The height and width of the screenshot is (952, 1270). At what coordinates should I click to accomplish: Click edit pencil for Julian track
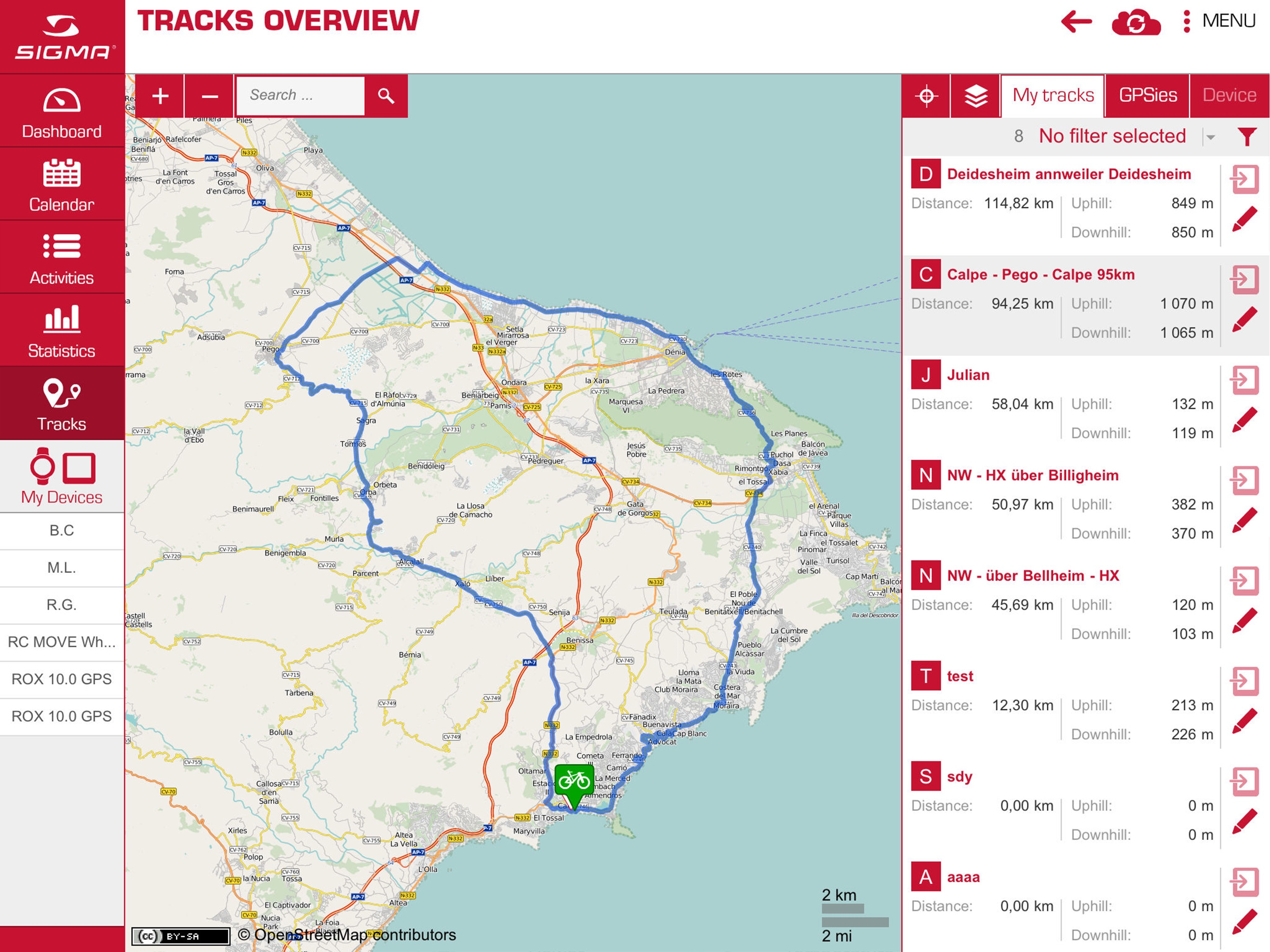point(1244,420)
